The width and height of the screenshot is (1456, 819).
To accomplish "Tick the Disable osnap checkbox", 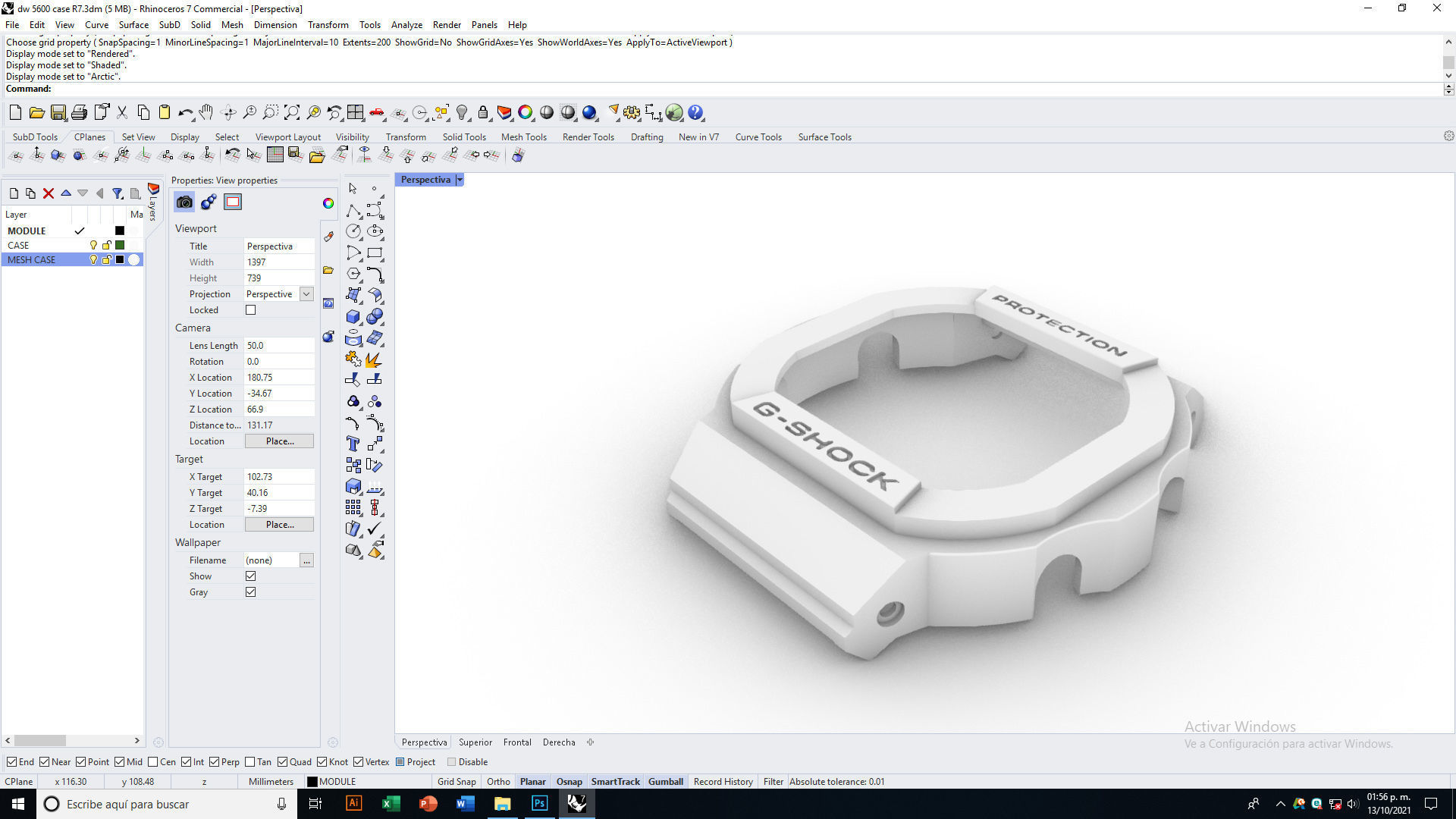I will 451,762.
